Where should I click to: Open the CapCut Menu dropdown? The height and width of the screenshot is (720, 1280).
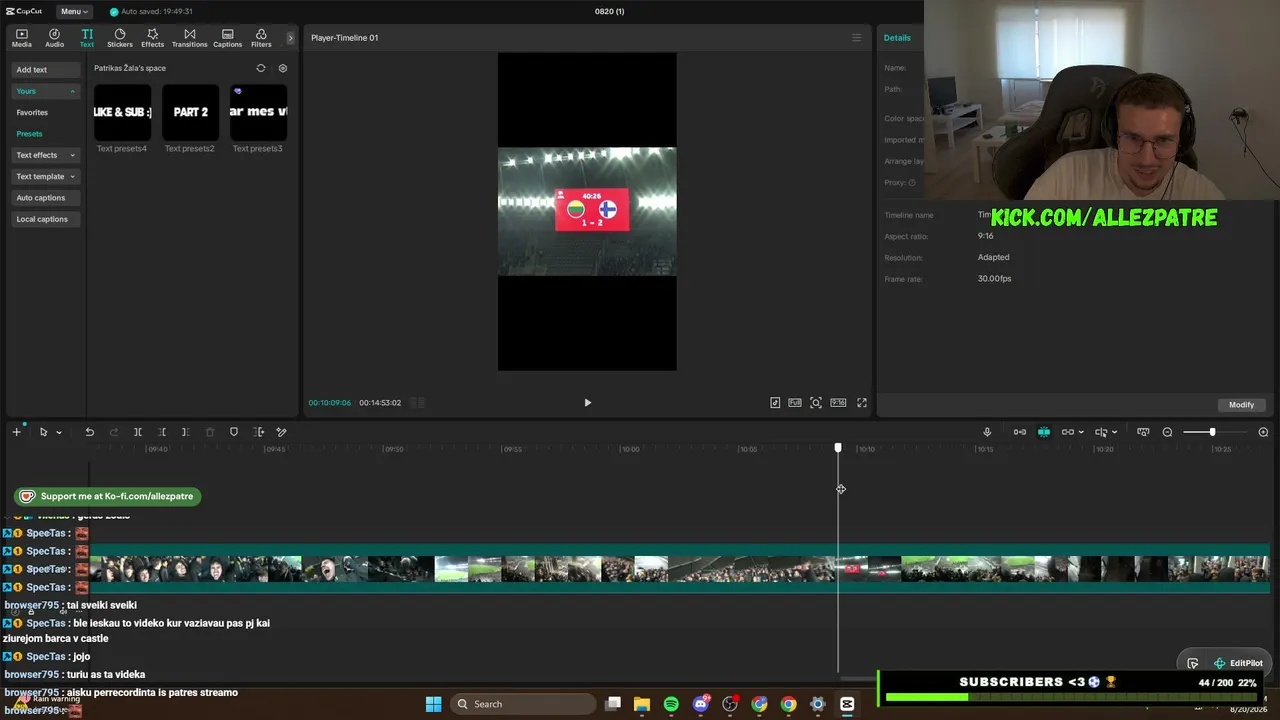(x=73, y=11)
